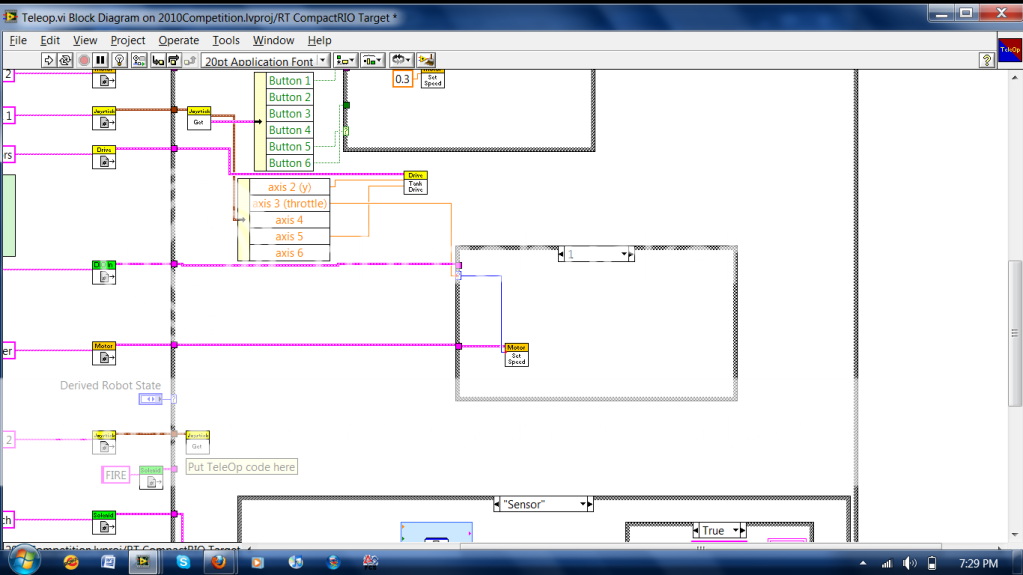Open the 20pt Application Font dropdown
Image resolution: width=1023 pixels, height=575 pixels.
265,61
